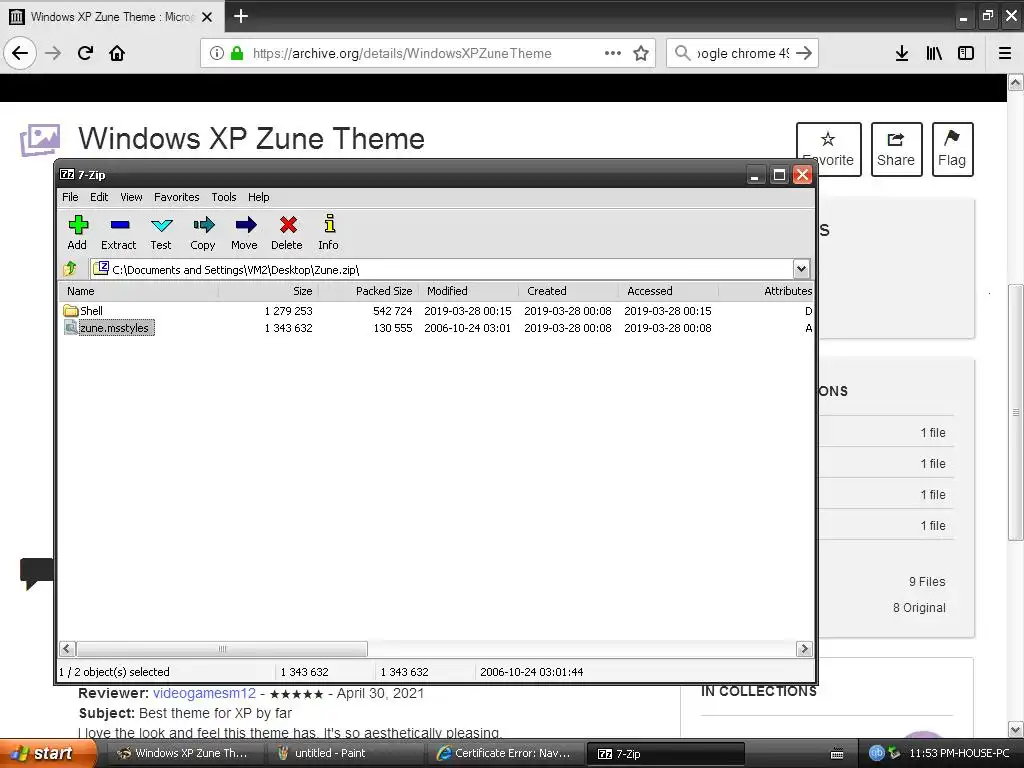Go up one folder level in 7-Zip
1024x768 pixels.
pos(71,268)
